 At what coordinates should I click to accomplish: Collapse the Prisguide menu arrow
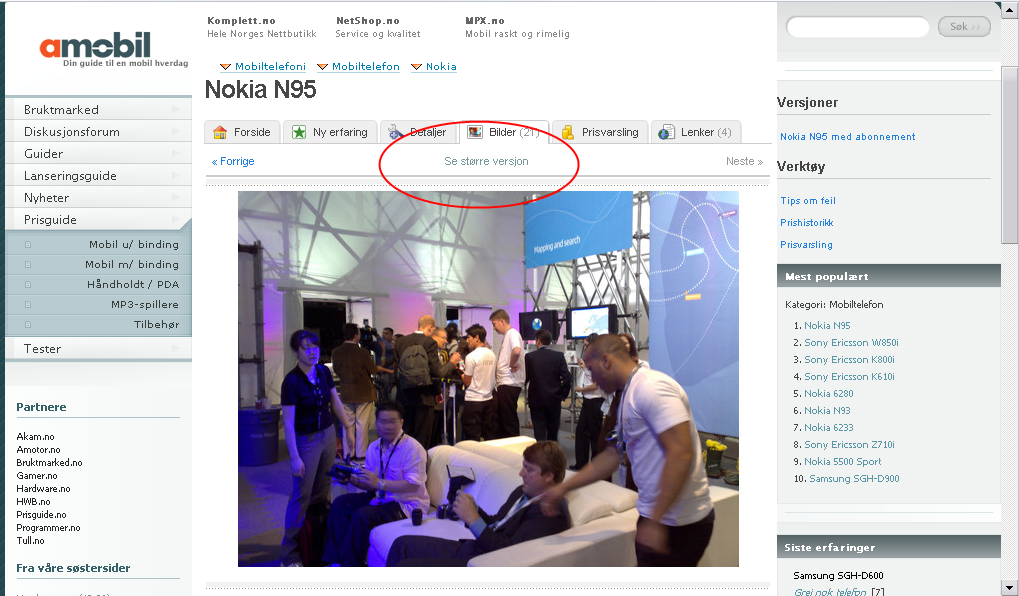click(175, 220)
